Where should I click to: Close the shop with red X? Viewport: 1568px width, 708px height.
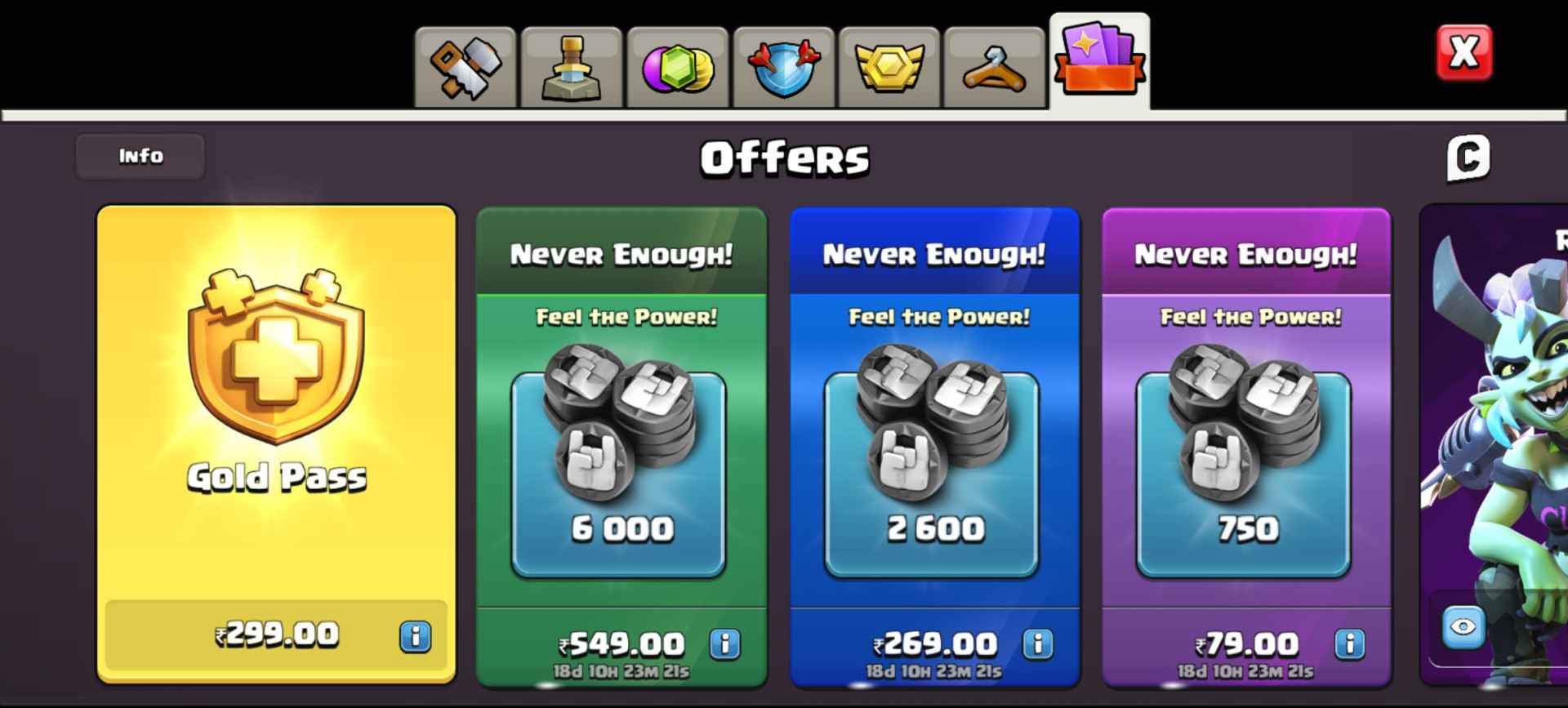click(x=1464, y=52)
